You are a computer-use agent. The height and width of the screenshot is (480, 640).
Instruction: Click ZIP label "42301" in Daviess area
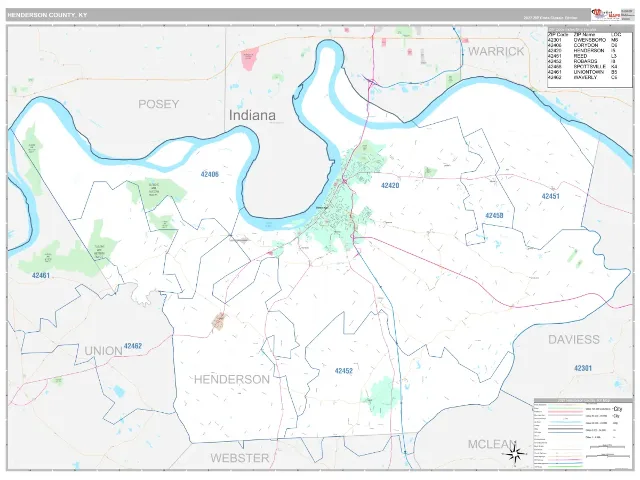click(582, 368)
